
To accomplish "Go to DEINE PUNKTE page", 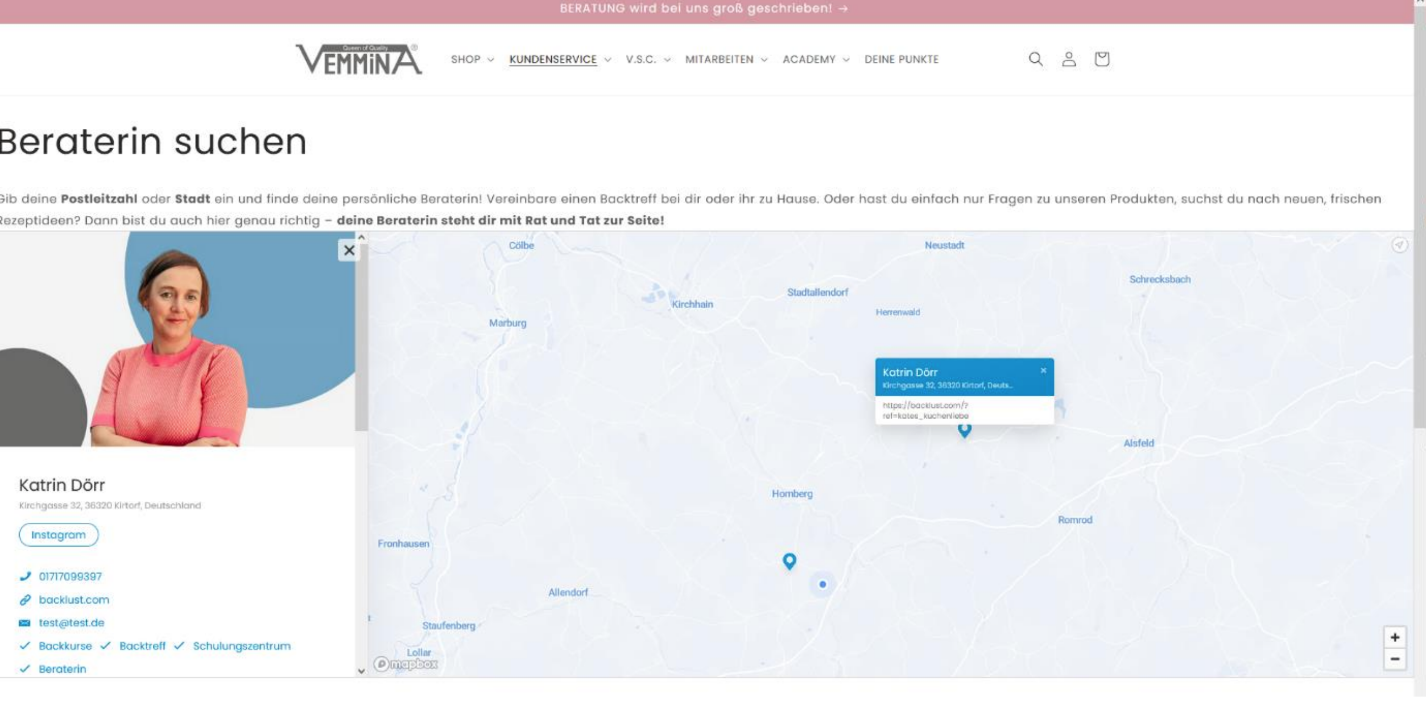I will point(901,59).
